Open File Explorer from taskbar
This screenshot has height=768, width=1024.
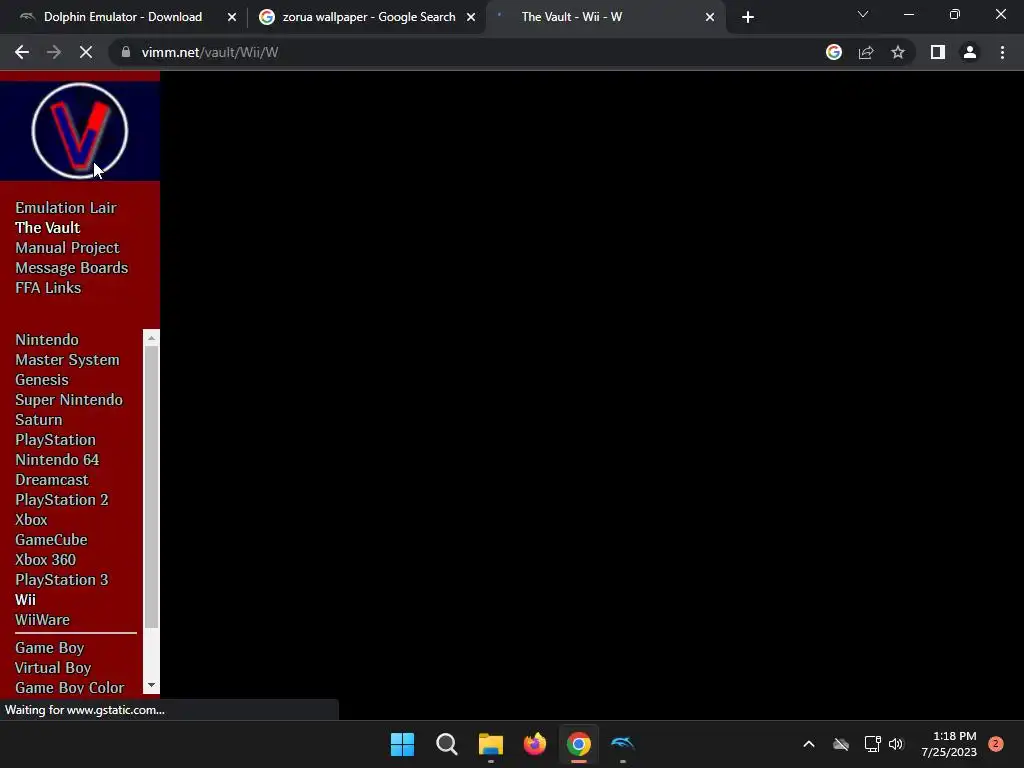(x=490, y=744)
